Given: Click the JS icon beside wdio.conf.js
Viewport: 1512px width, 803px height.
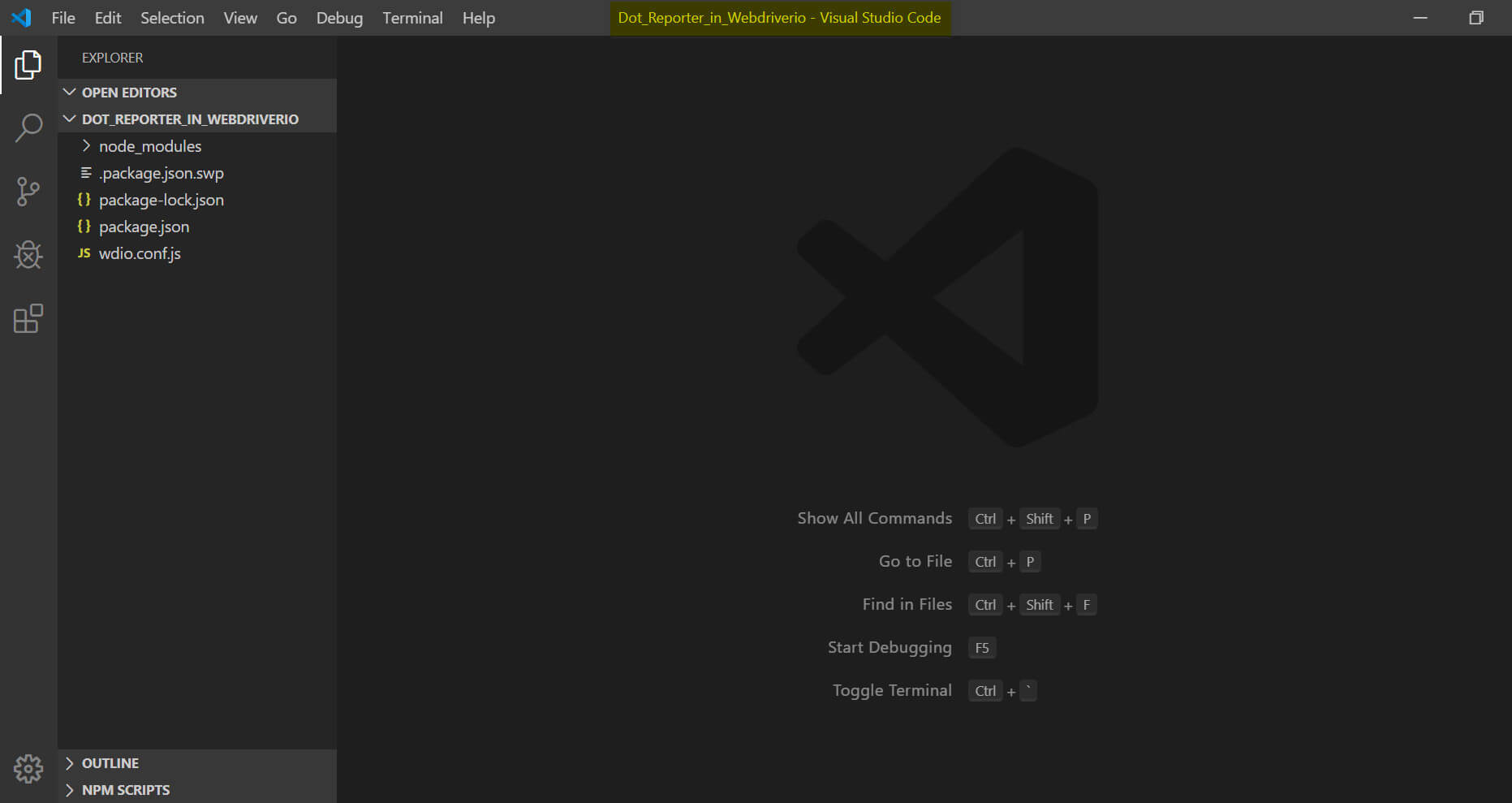Looking at the screenshot, I should coord(84,253).
